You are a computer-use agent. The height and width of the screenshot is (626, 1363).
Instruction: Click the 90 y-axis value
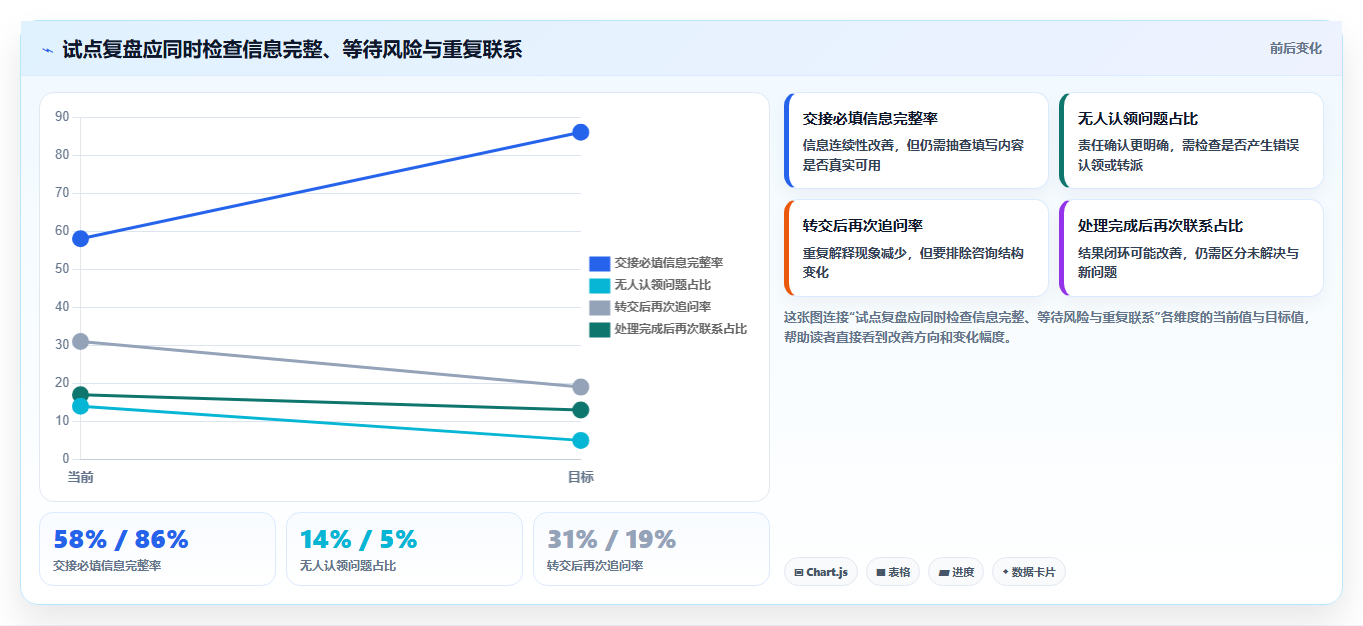[62, 117]
